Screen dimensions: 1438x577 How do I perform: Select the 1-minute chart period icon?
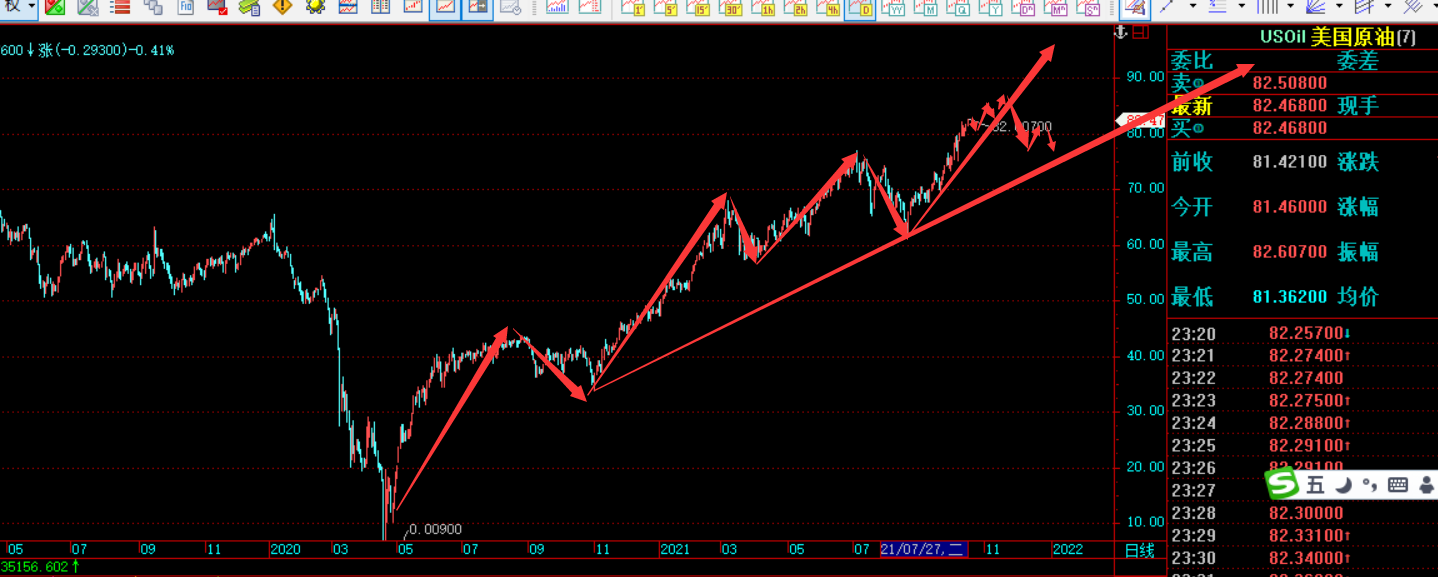coord(632,8)
